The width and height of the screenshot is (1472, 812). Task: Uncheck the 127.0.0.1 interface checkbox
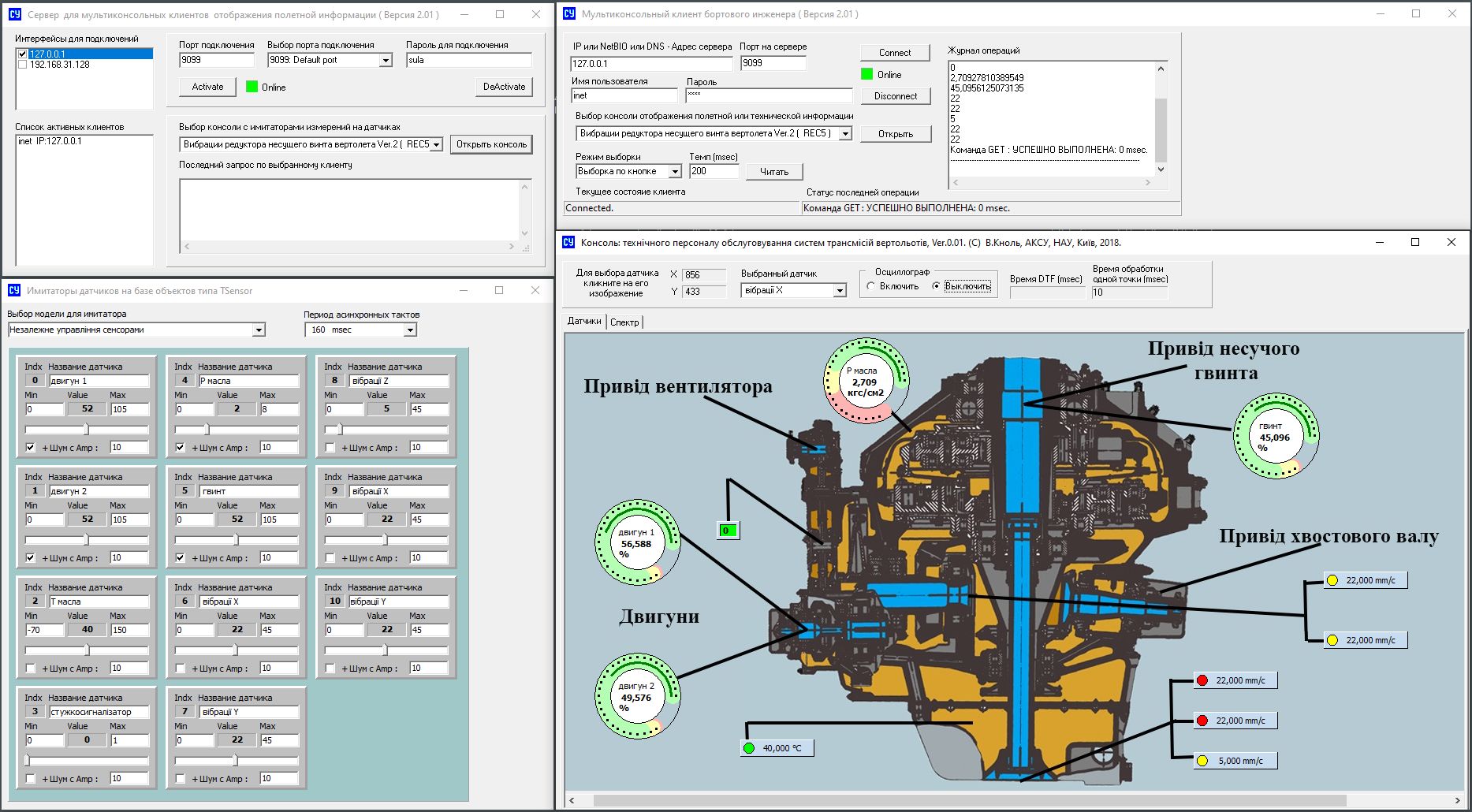coord(22,54)
